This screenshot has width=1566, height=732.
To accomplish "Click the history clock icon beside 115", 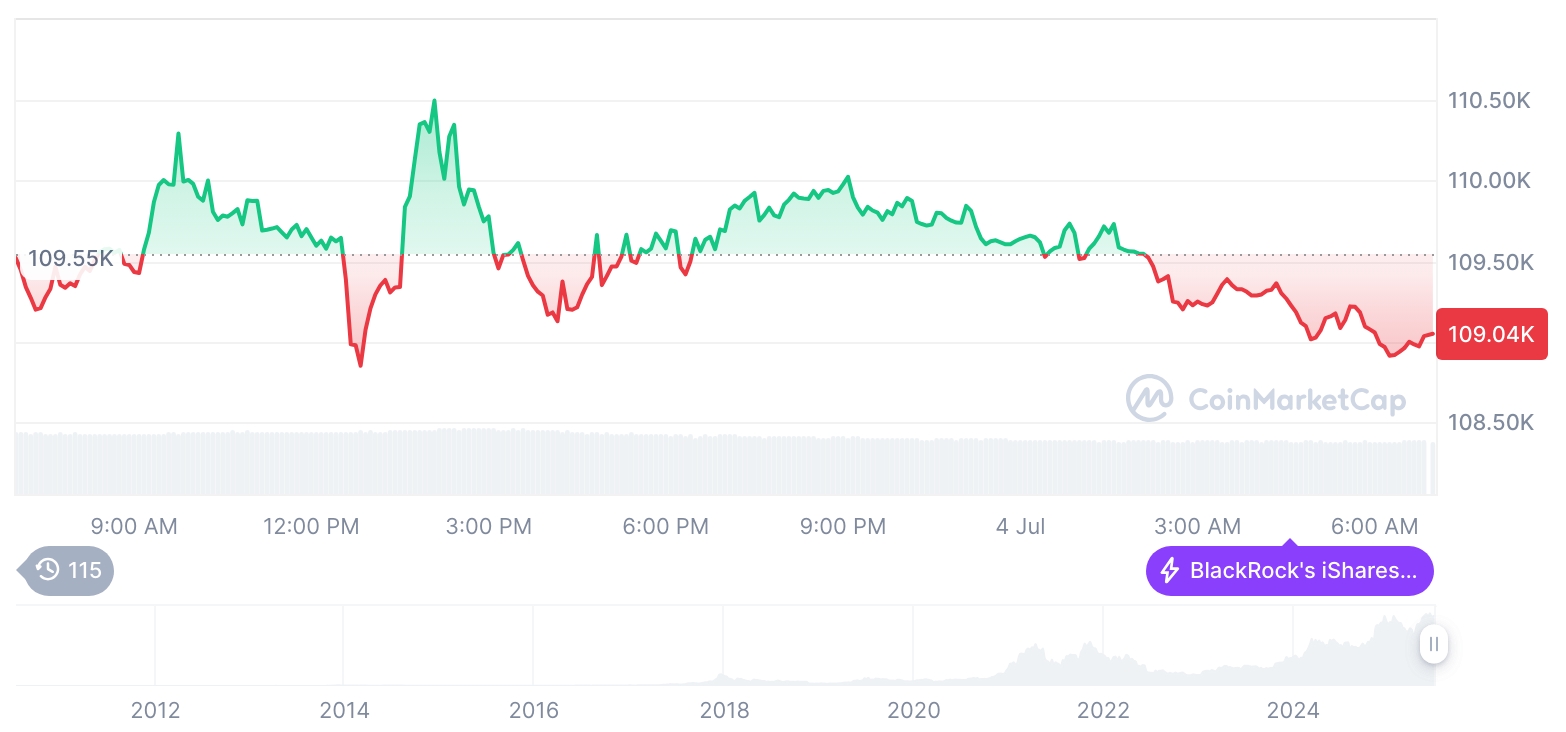I will click(x=47, y=570).
